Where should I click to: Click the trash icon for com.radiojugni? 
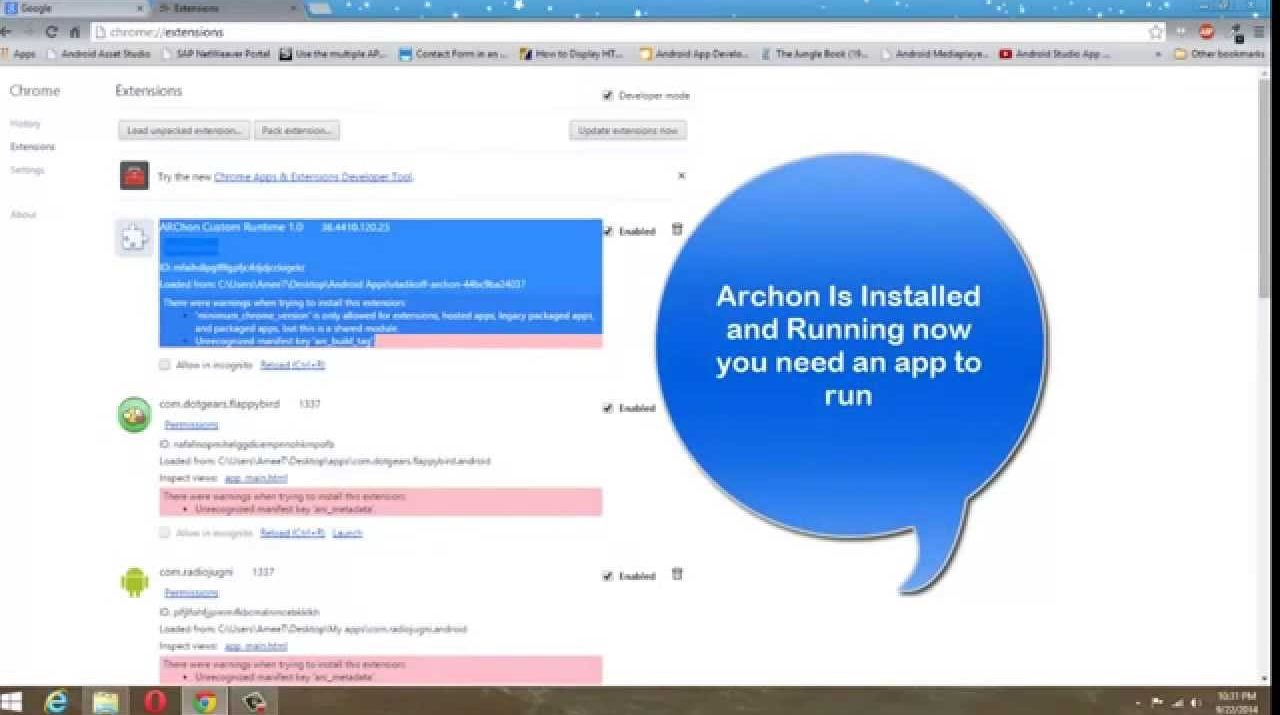677,574
